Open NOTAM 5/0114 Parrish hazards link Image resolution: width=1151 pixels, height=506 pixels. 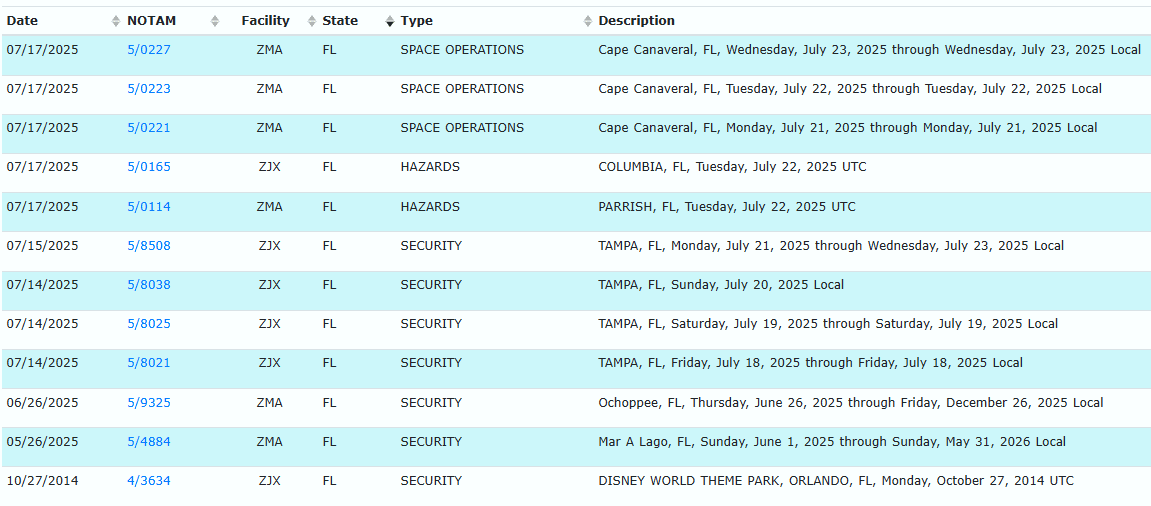tap(149, 207)
